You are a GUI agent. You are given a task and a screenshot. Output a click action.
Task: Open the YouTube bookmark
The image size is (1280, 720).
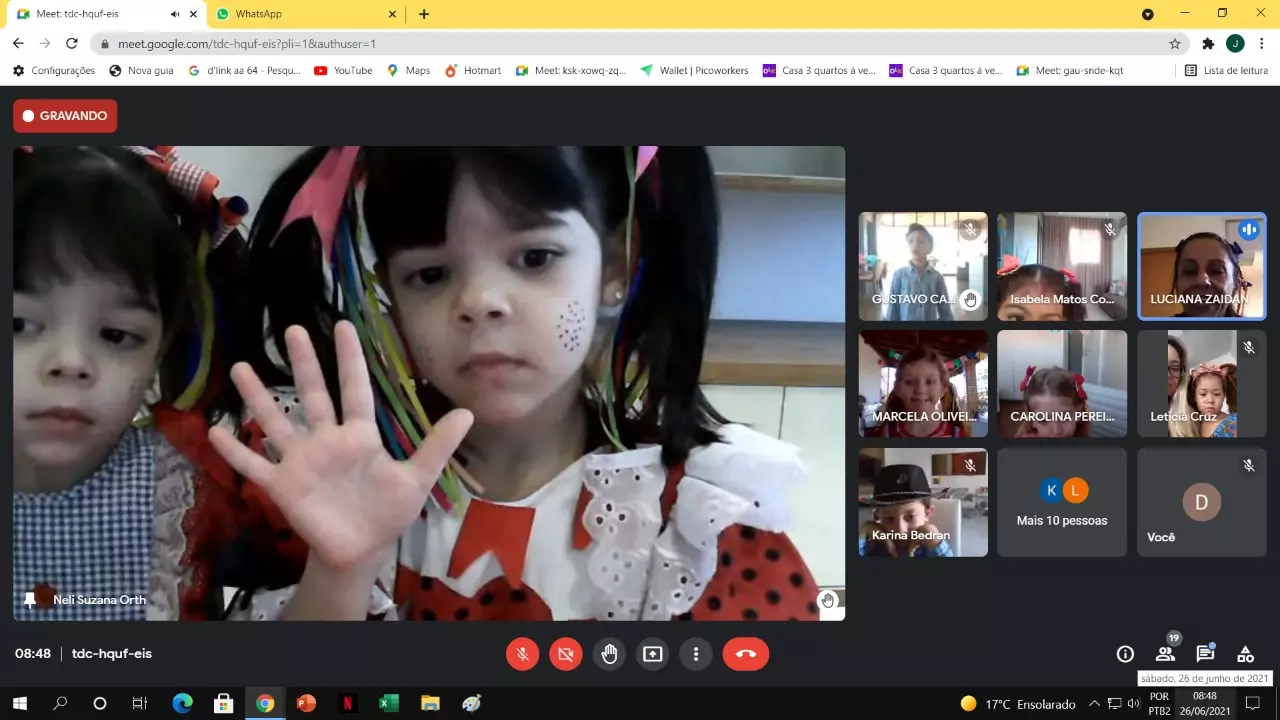pyautogui.click(x=343, y=71)
